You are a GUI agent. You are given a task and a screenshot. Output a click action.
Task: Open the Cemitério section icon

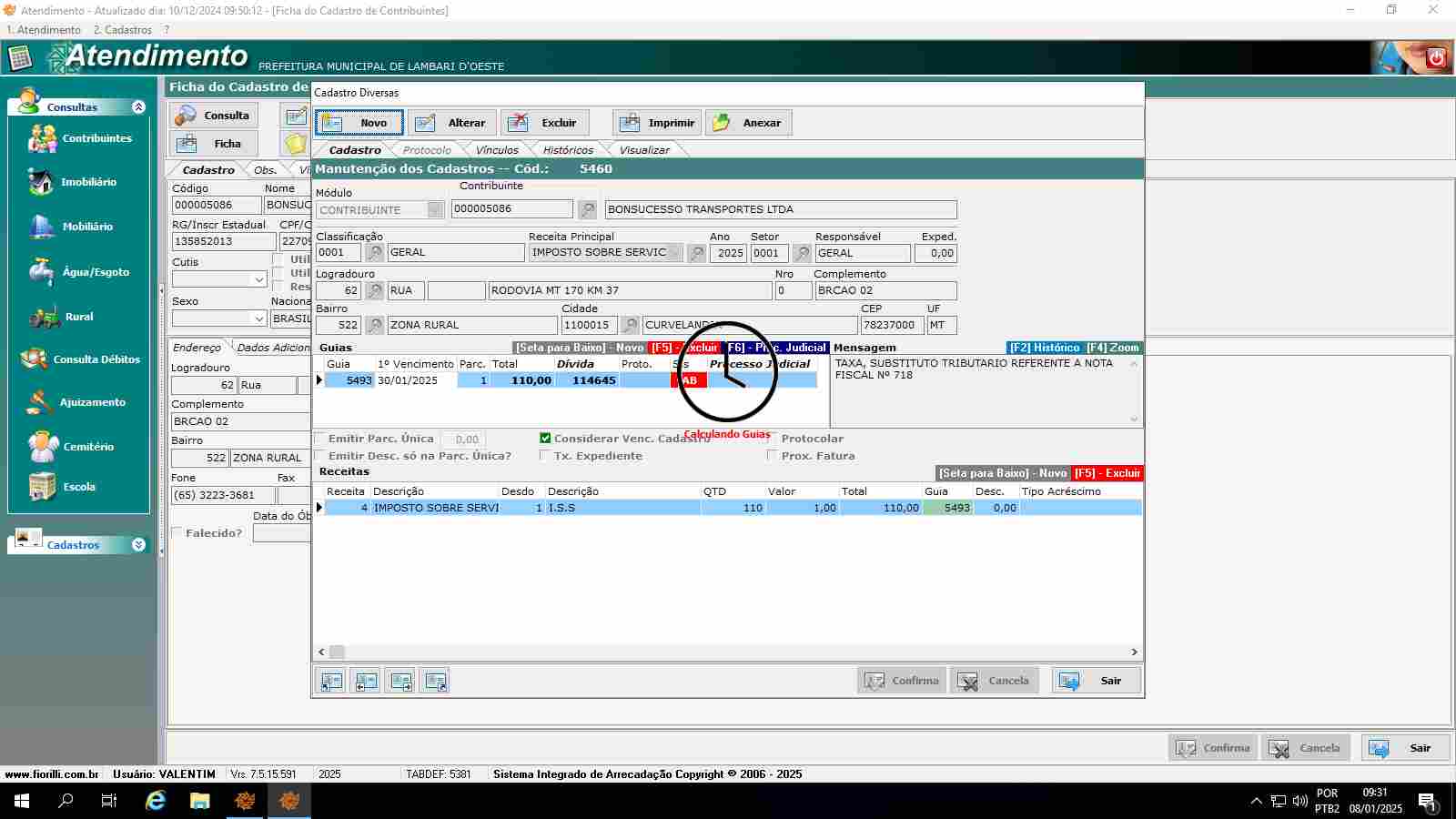pos(42,447)
